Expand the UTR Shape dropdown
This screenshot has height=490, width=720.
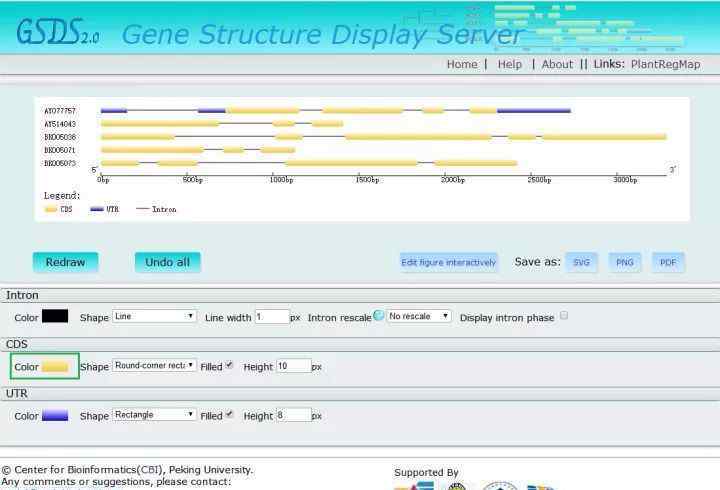click(x=154, y=415)
